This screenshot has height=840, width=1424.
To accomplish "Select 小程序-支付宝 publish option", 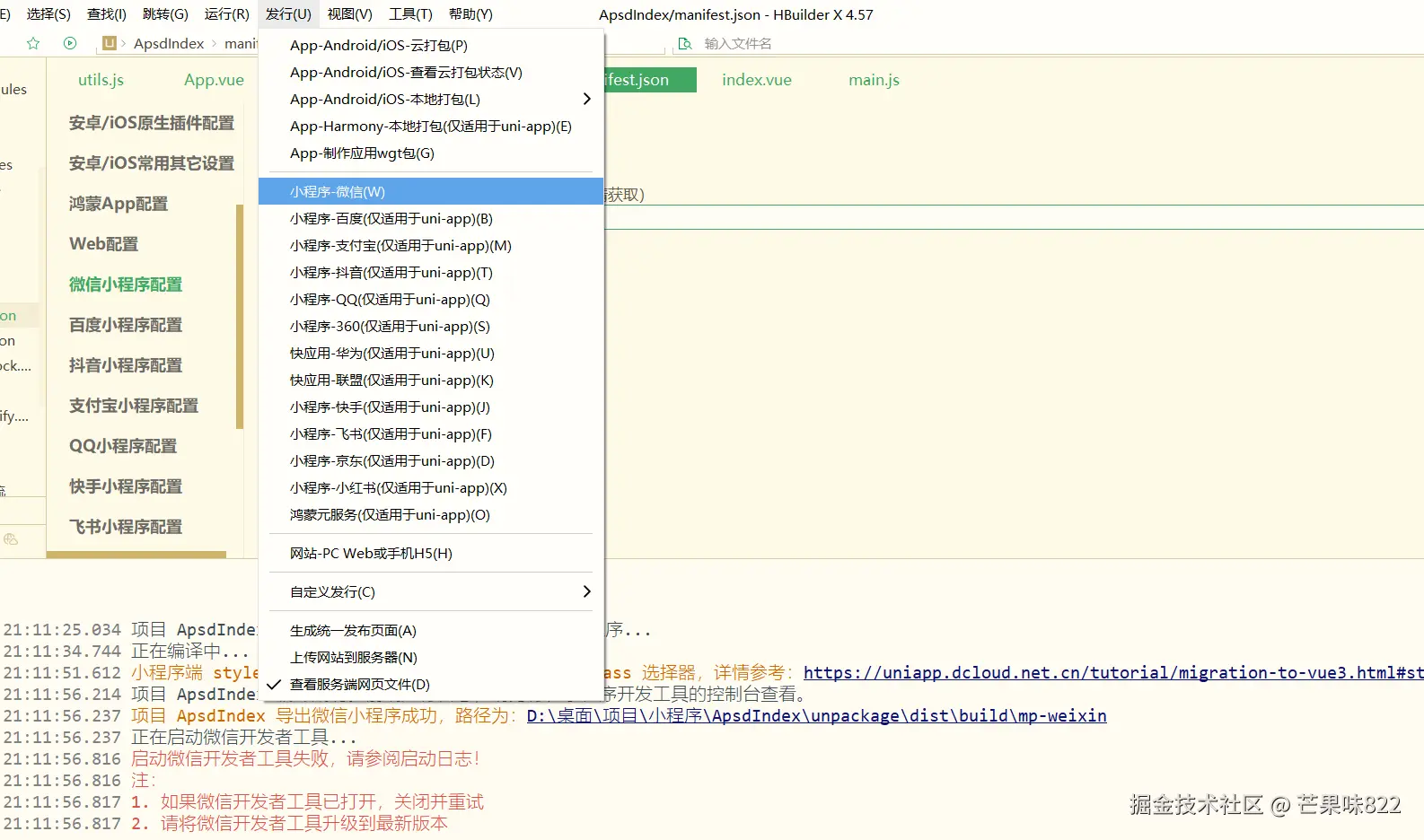I will (431, 245).
